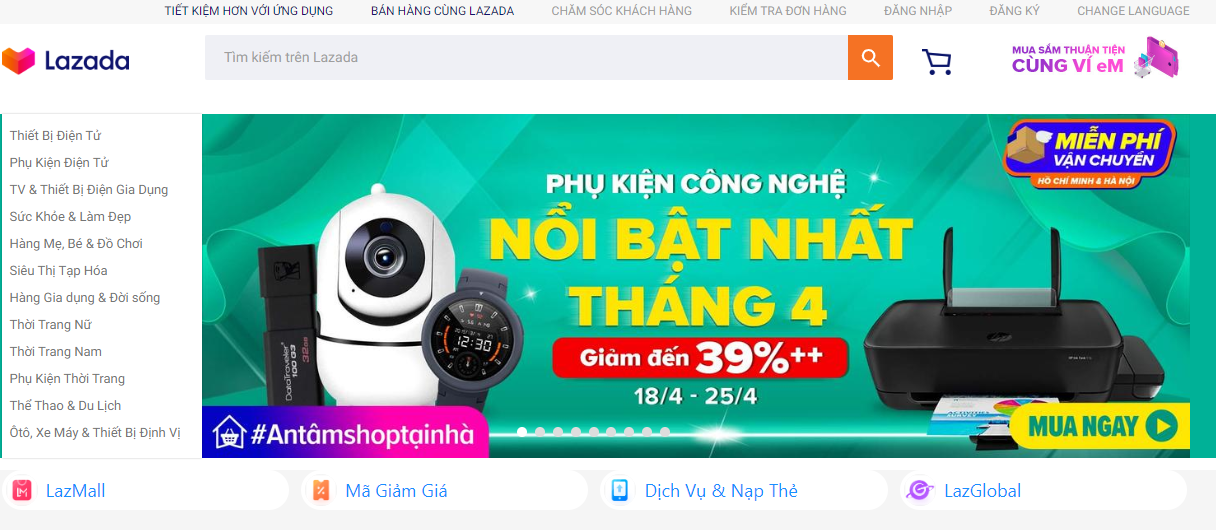Click the KIỂM TRA ĐƠN HÀNG link

(x=788, y=11)
